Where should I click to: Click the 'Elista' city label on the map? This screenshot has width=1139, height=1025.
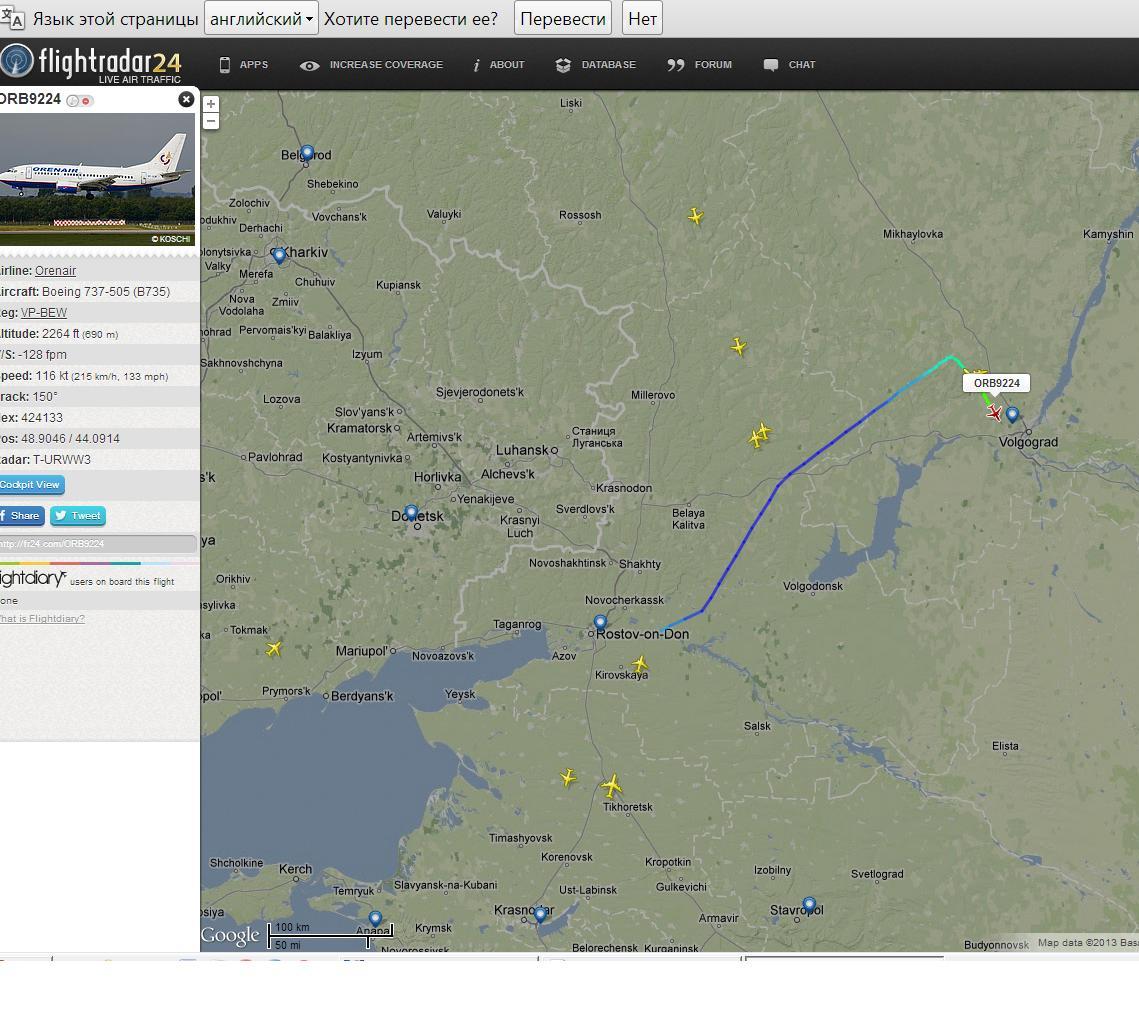point(1005,746)
